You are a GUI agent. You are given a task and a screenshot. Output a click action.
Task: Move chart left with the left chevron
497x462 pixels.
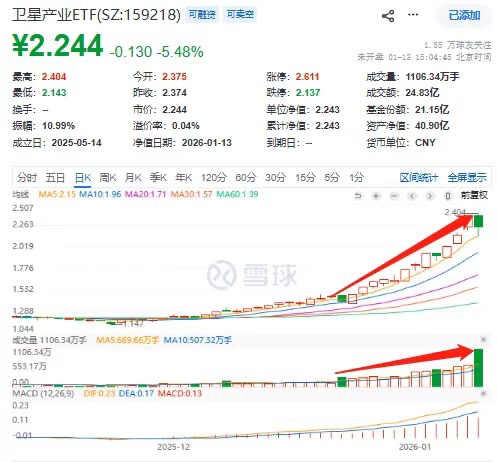coord(412,196)
